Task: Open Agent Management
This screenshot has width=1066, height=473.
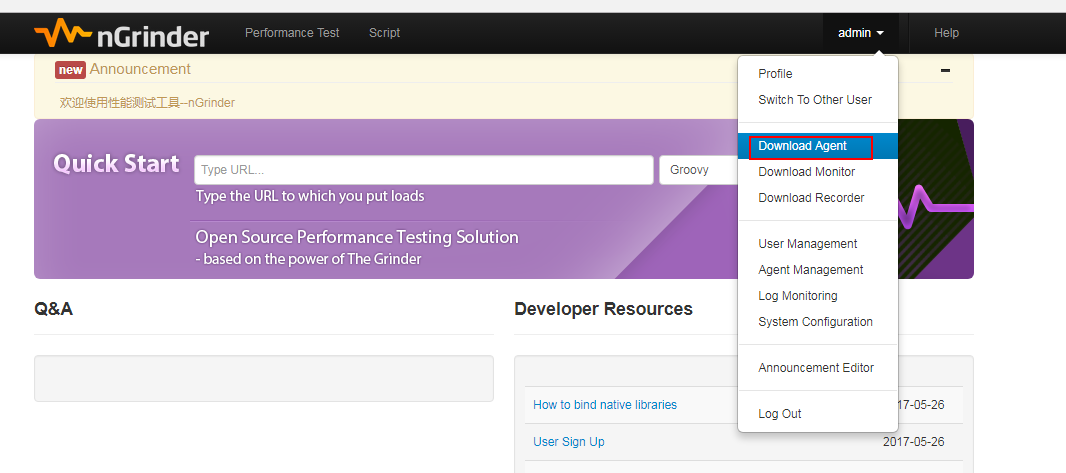Action: pyautogui.click(x=818, y=270)
